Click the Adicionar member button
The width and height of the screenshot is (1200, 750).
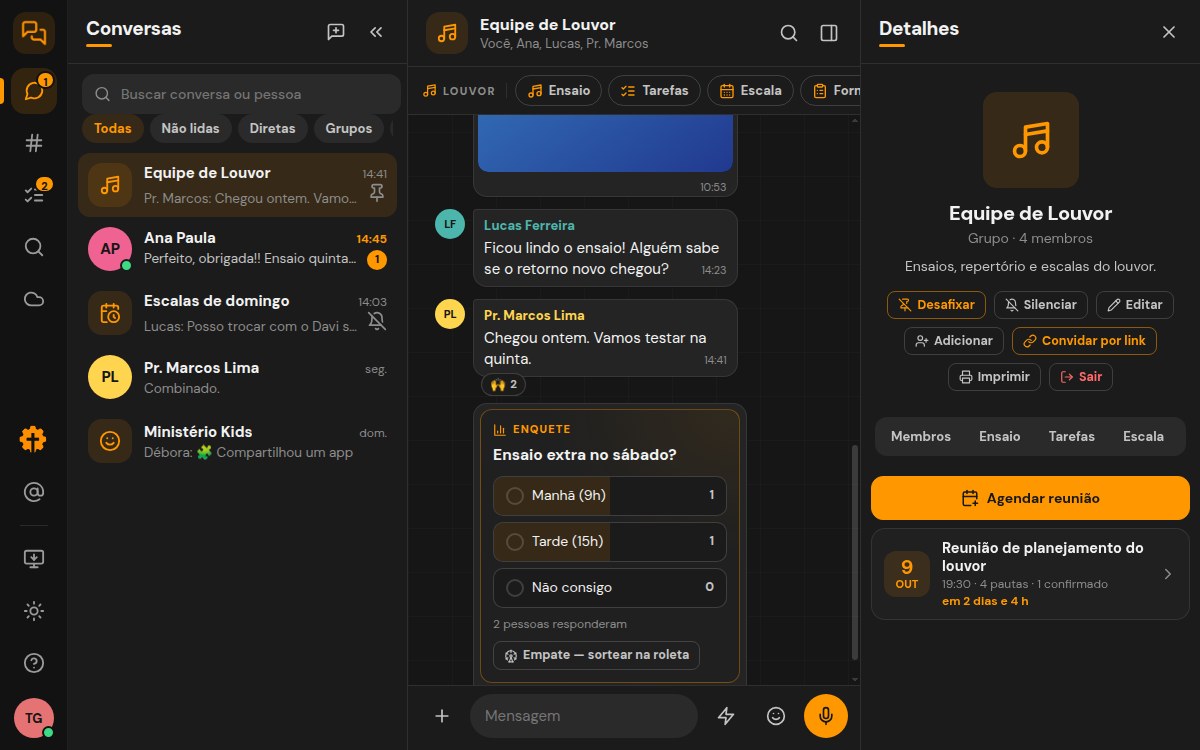[954, 340]
